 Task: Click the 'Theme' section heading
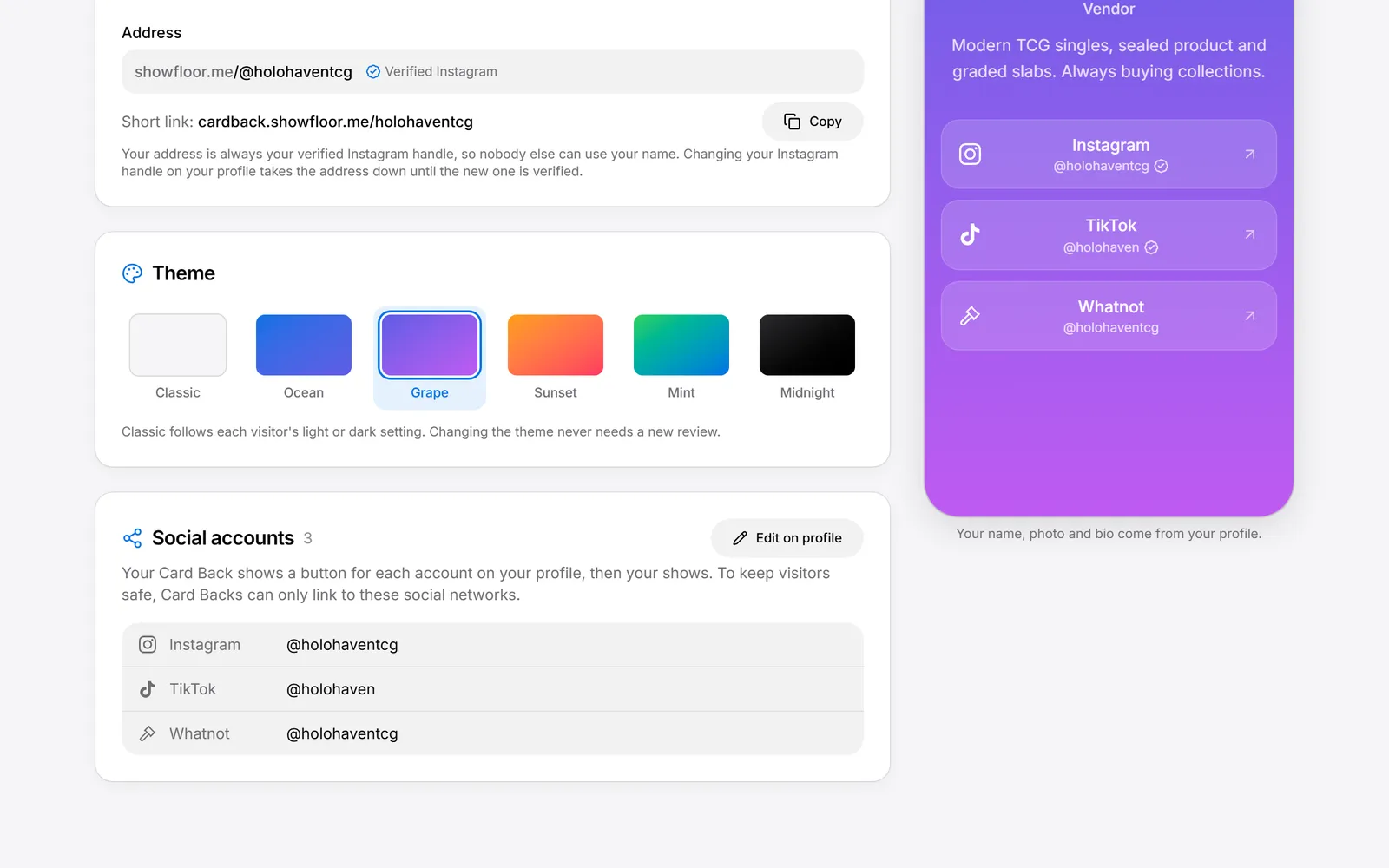pyautogui.click(x=183, y=273)
